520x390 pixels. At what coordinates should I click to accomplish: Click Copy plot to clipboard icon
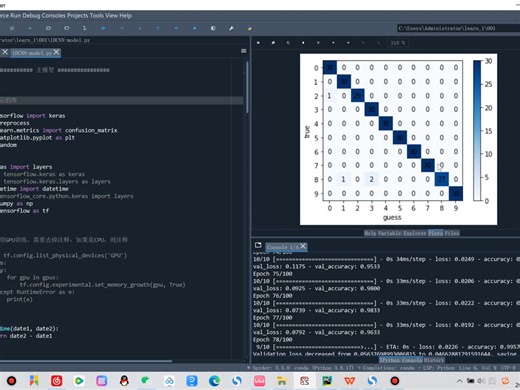[288, 43]
